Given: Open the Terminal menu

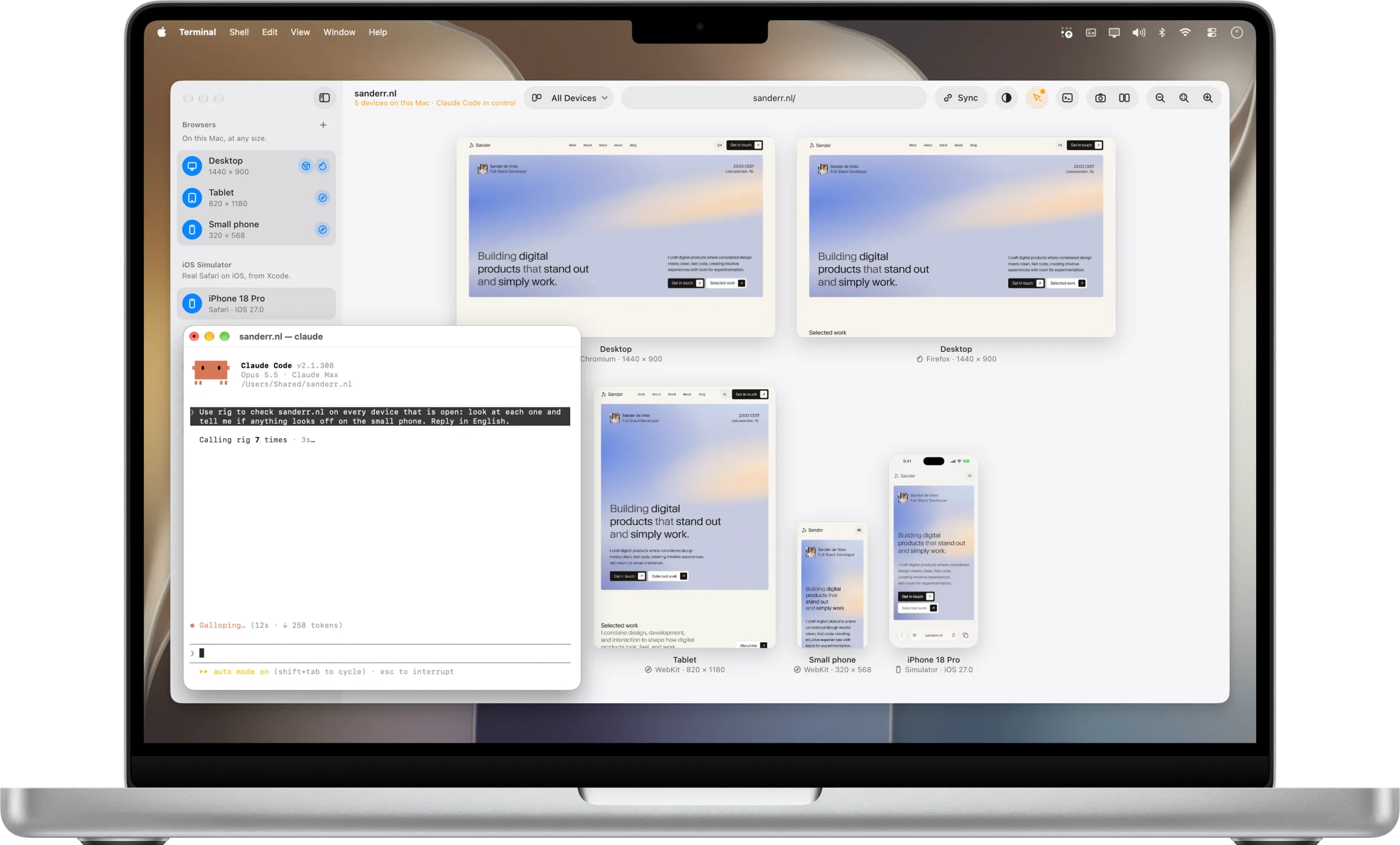Looking at the screenshot, I should coord(197,32).
